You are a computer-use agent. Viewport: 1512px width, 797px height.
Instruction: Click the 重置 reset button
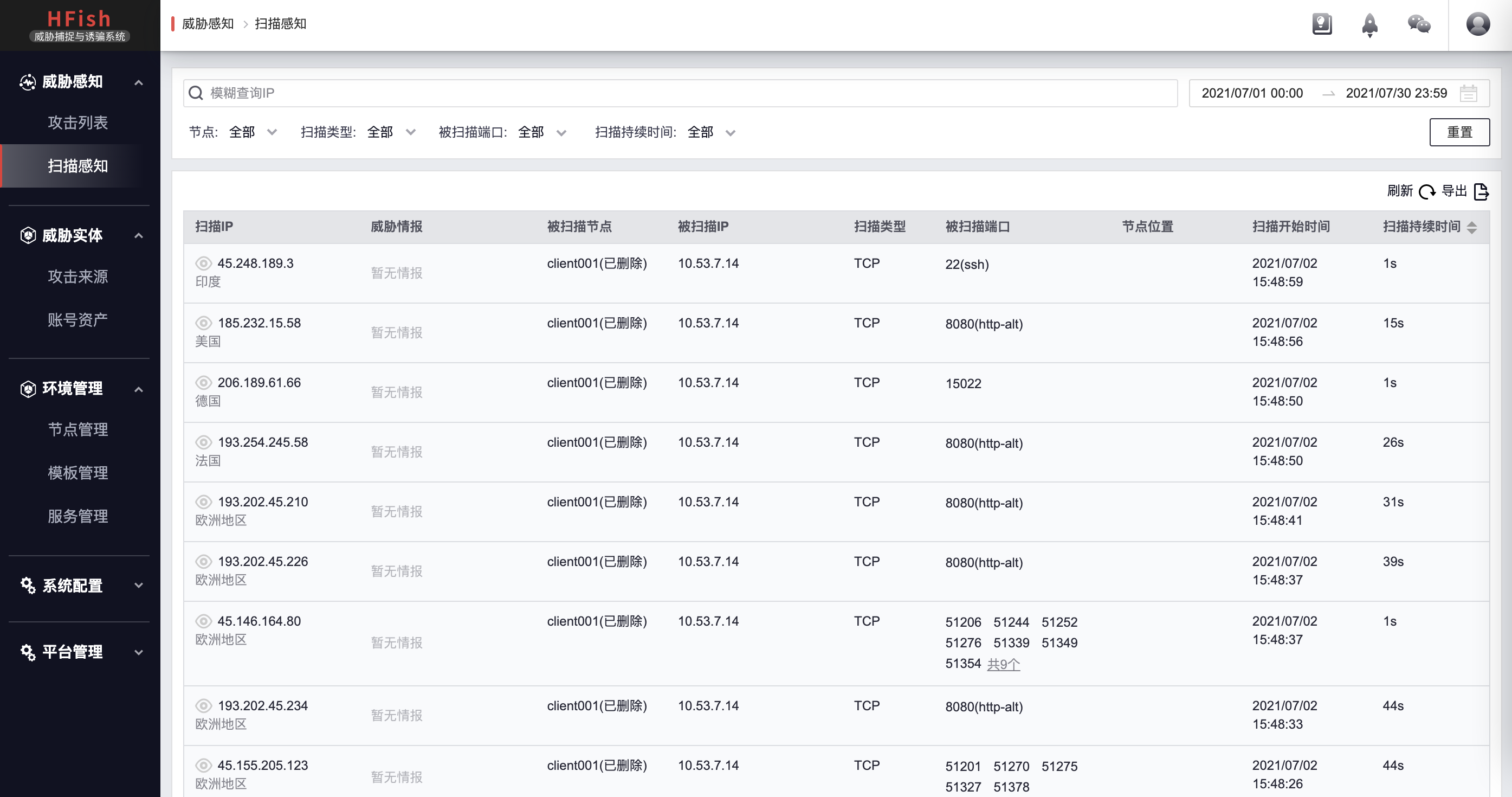click(1459, 132)
